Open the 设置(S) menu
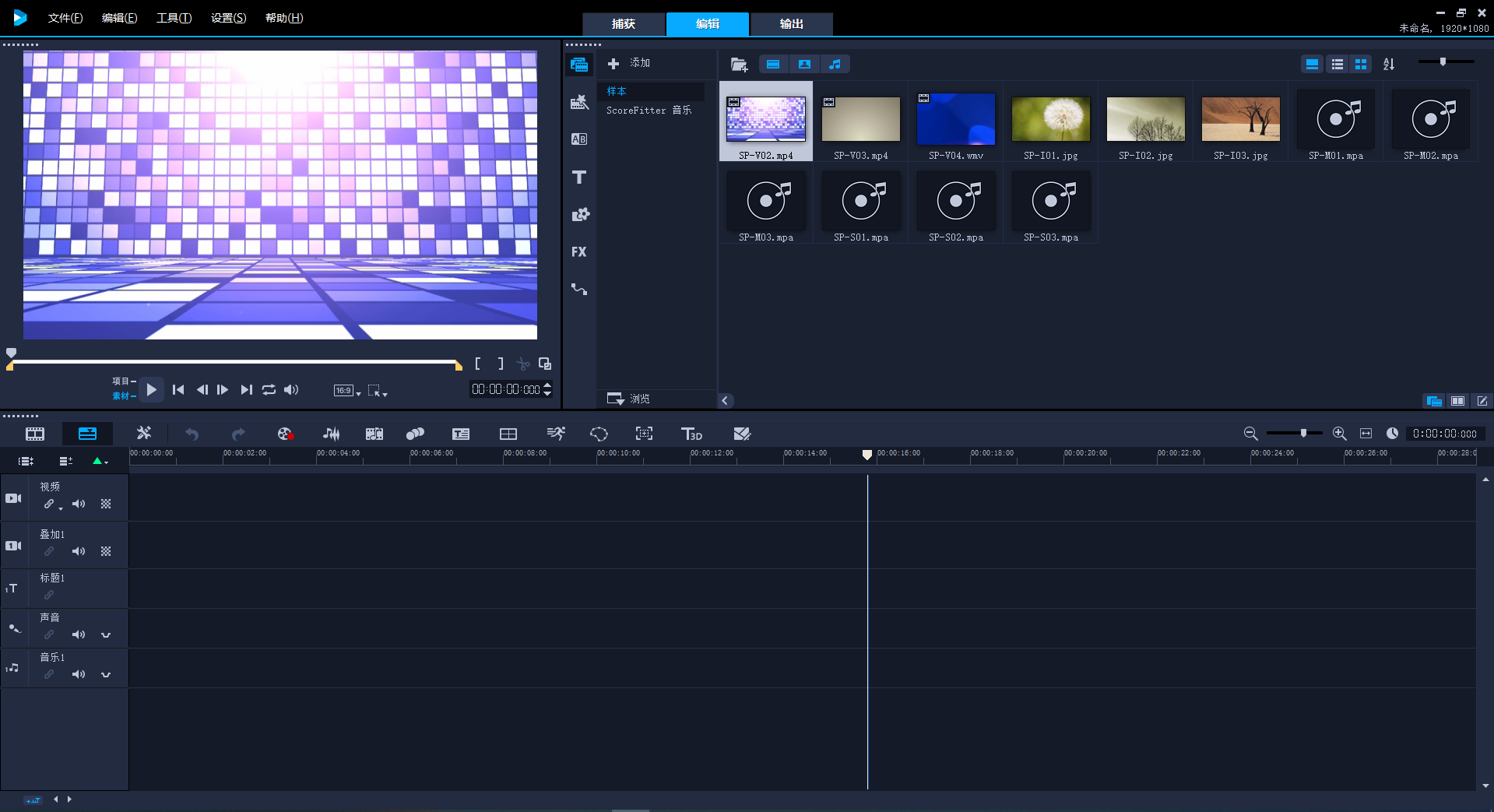Image resolution: width=1494 pixels, height=812 pixels. (x=228, y=18)
